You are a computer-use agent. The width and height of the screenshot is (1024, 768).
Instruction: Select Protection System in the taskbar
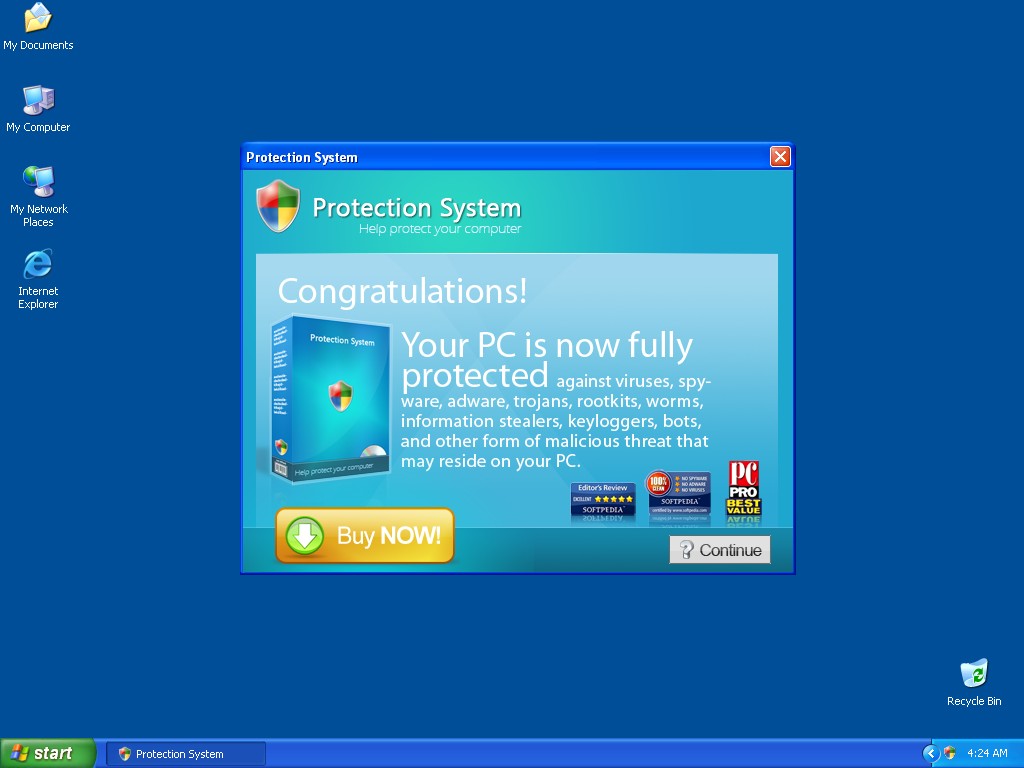pyautogui.click(x=186, y=754)
